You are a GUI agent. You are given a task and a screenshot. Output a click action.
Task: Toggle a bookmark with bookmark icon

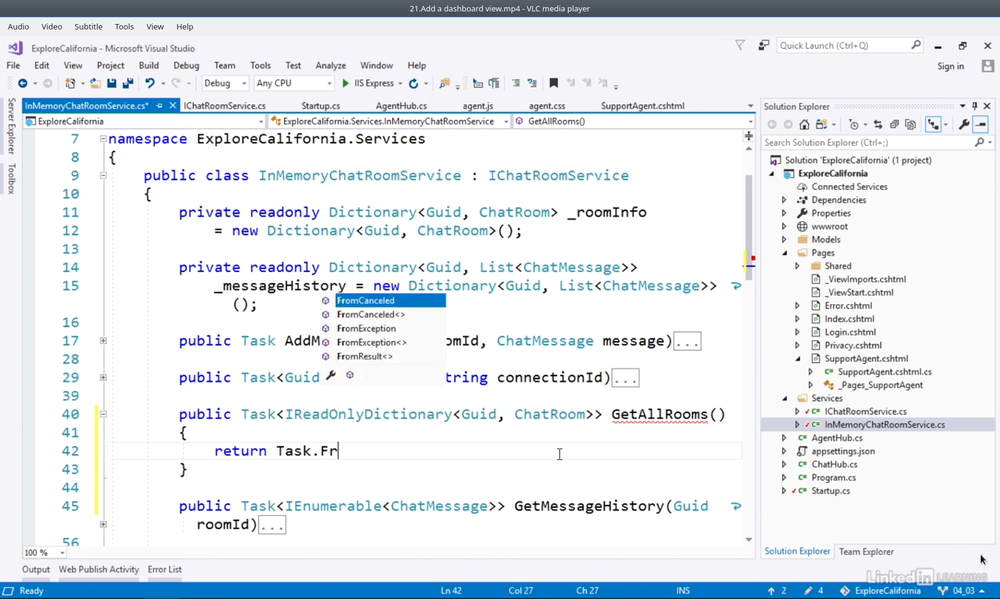tap(554, 83)
